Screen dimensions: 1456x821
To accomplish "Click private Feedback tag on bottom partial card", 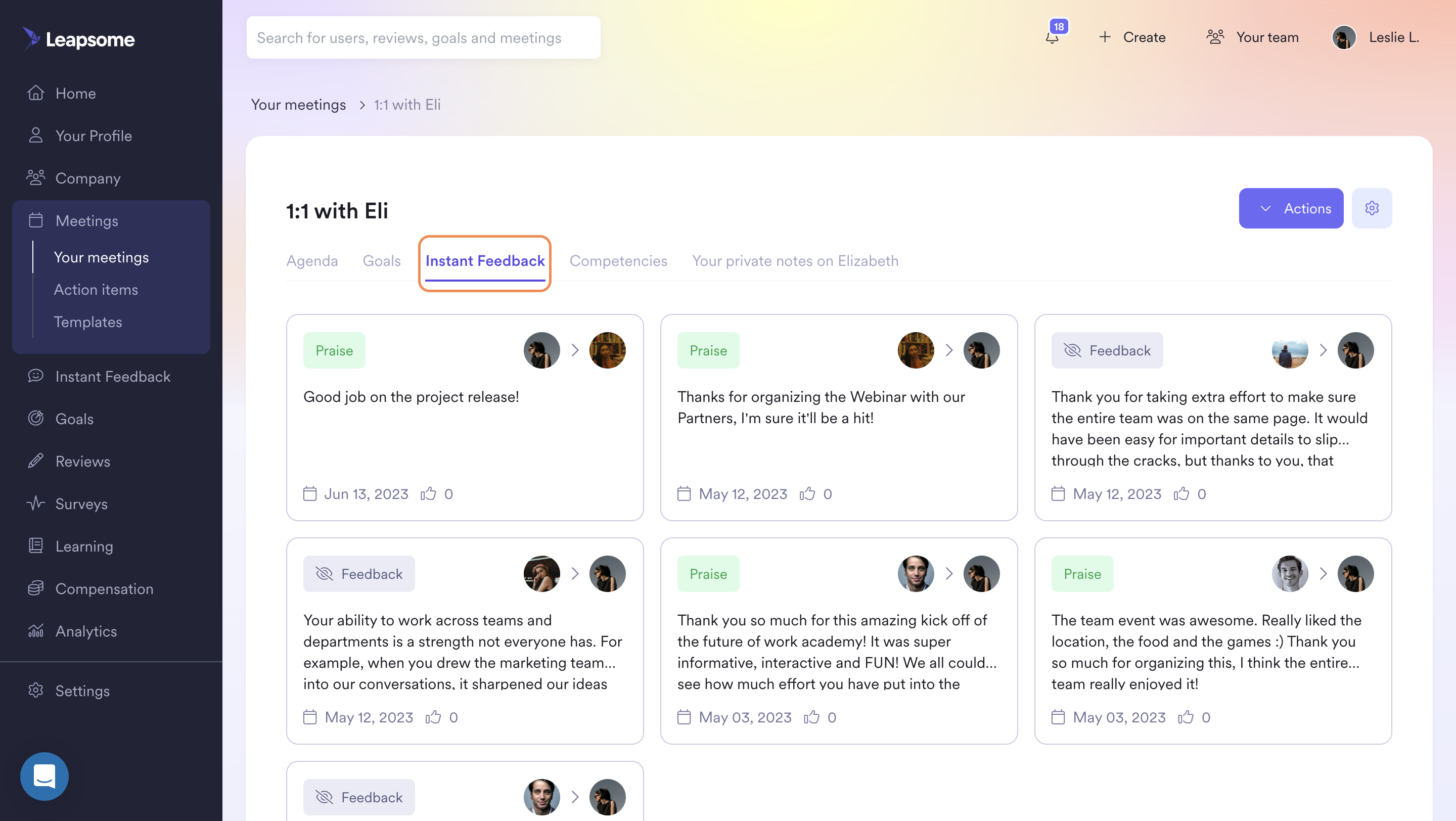I will pos(359,797).
